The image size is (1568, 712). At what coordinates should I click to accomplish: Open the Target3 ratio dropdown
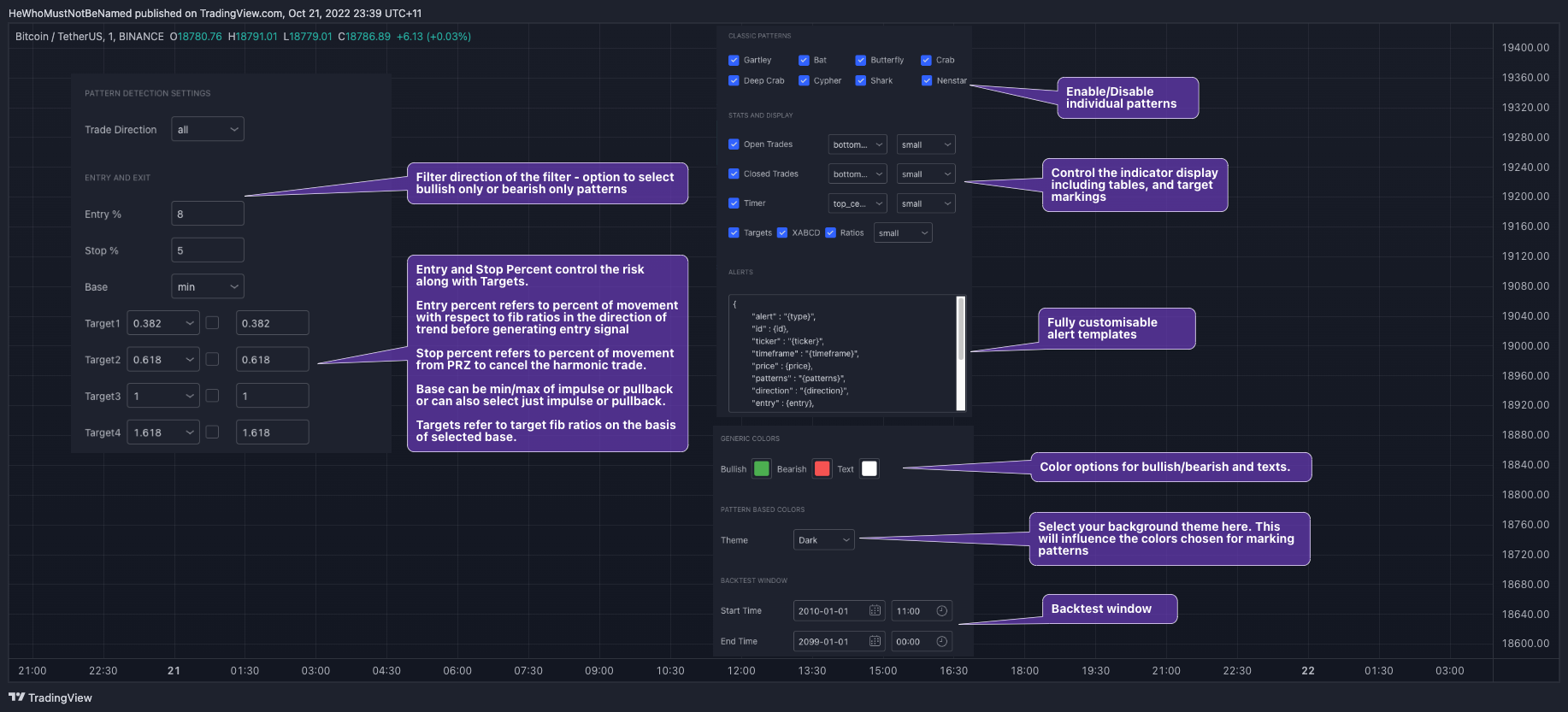163,396
